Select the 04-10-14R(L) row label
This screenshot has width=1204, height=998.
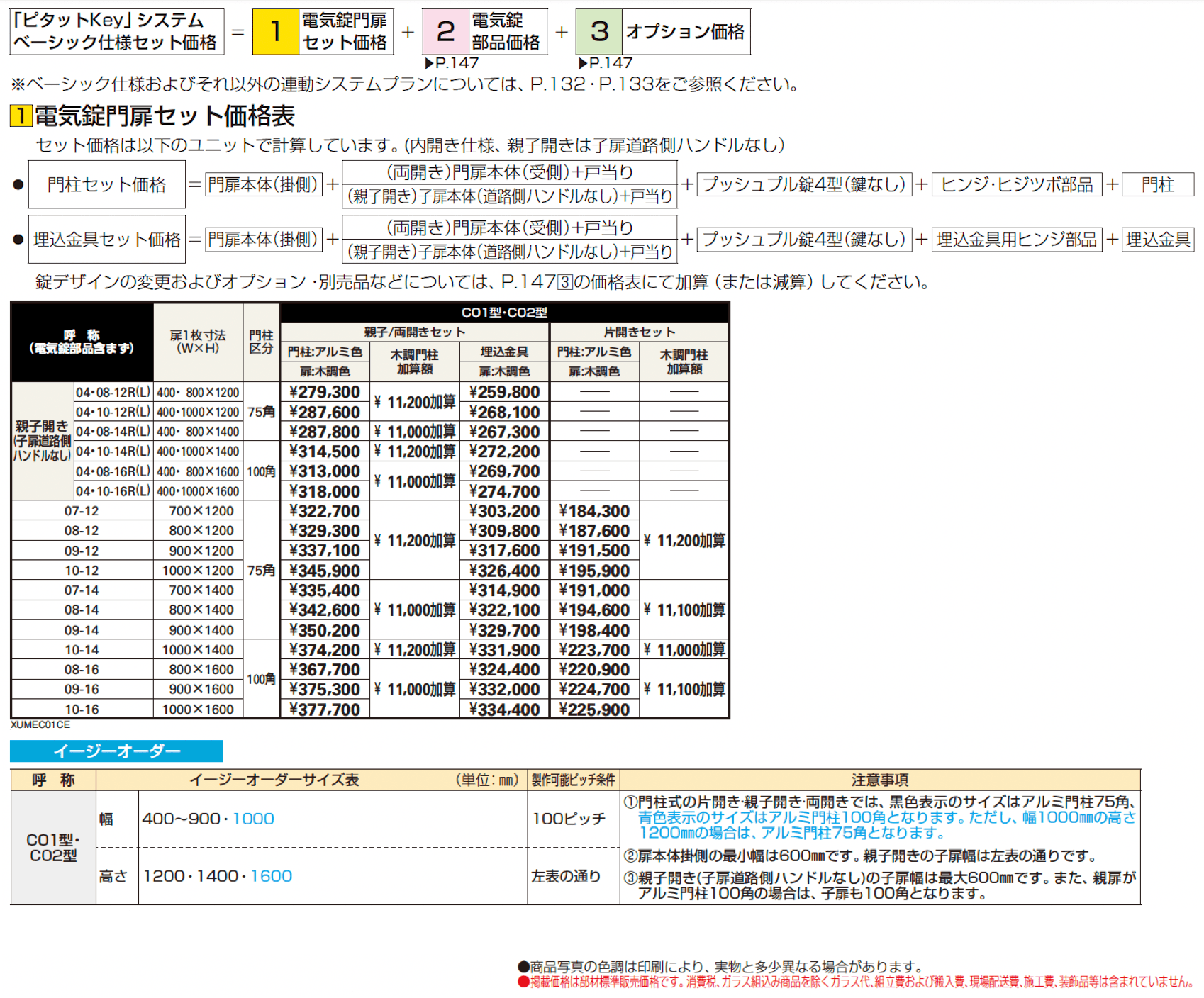click(113, 452)
